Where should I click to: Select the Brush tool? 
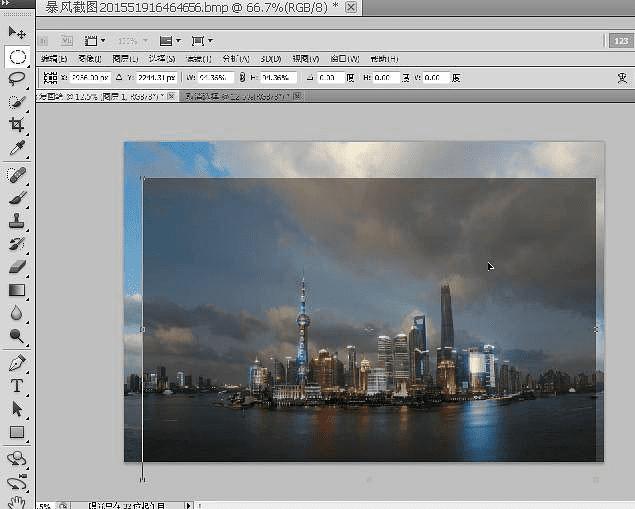point(17,198)
